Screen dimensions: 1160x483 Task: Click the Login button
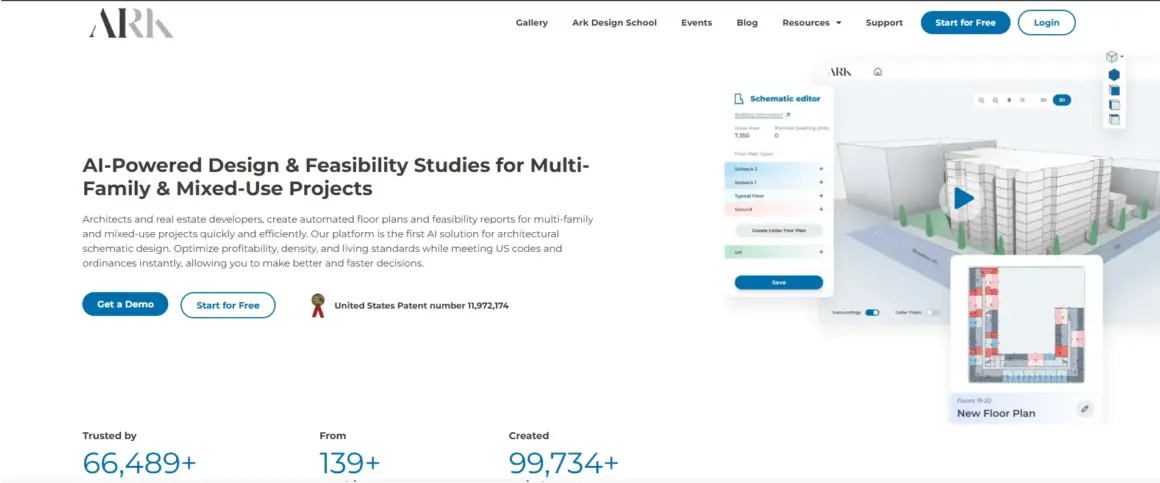click(1046, 23)
